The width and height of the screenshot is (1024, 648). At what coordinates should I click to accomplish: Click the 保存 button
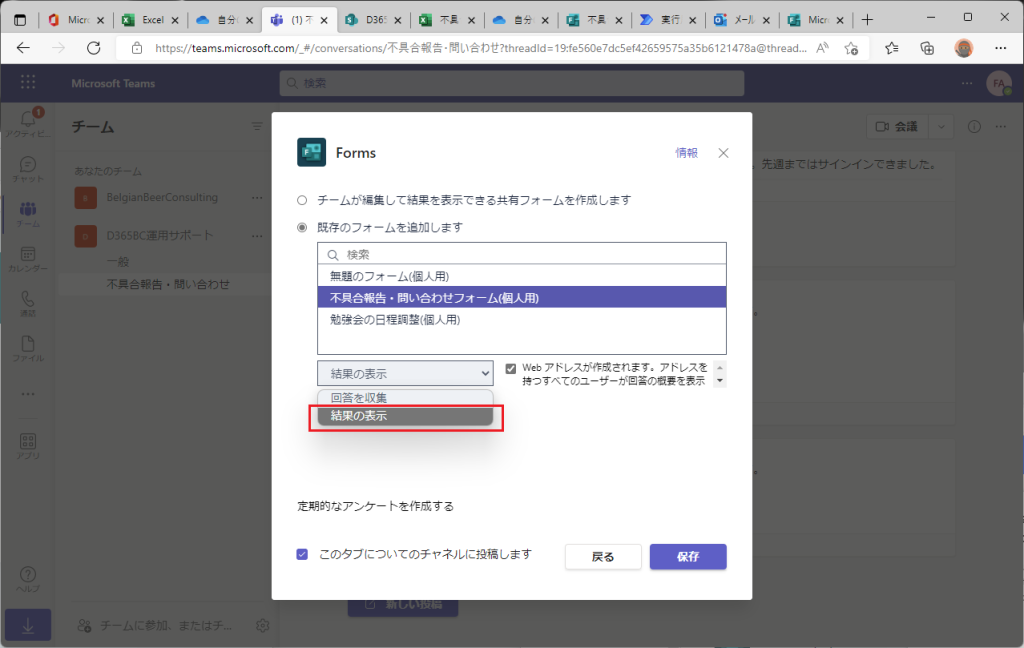click(x=688, y=557)
